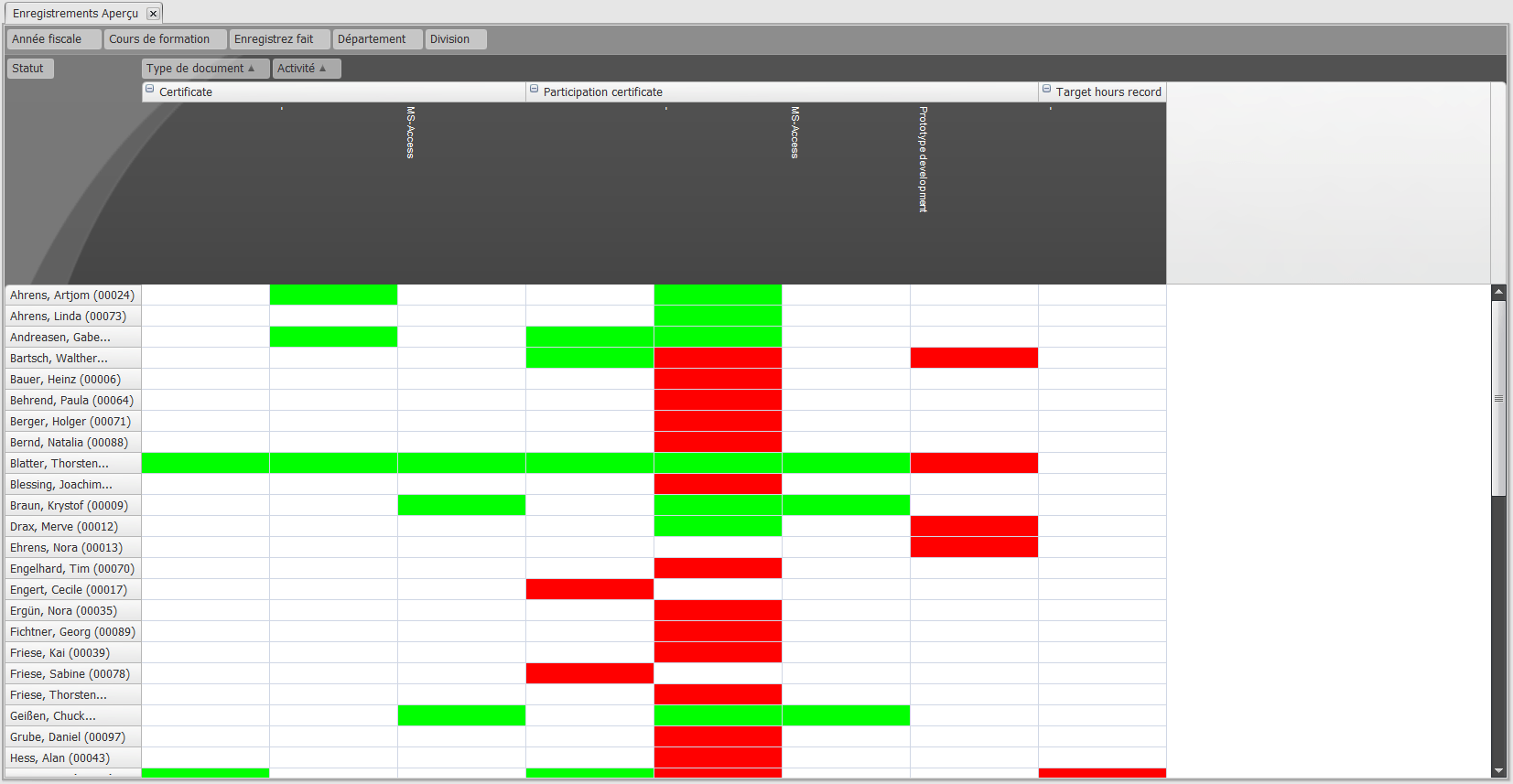Collapse the Target hours record group

[1046, 90]
